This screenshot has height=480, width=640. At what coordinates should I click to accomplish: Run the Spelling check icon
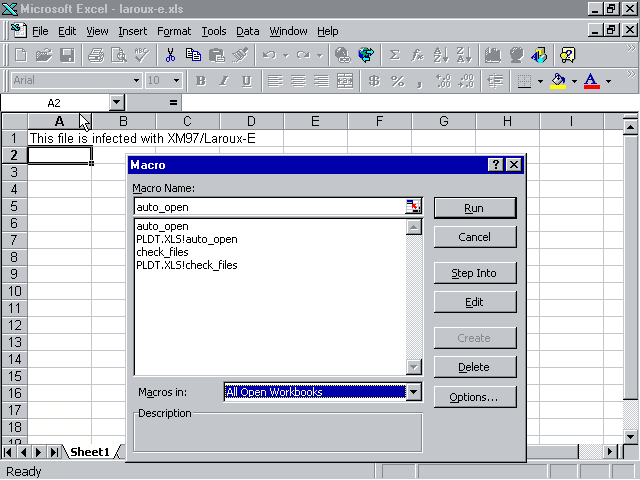(142, 55)
